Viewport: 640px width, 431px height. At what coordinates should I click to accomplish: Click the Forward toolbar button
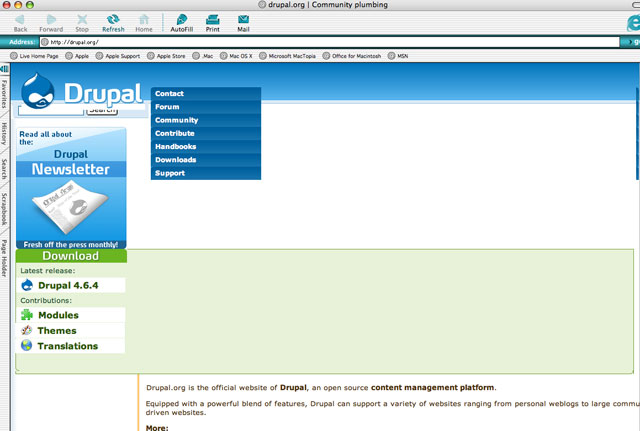51,23
